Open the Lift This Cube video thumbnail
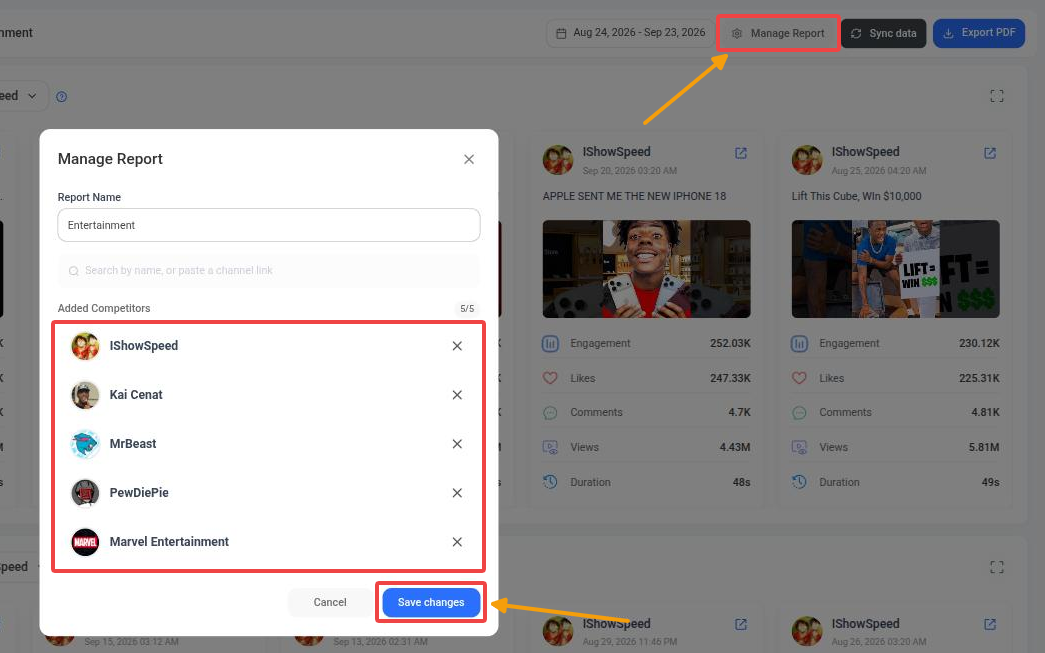Viewport: 1045px width, 653px height. point(896,269)
